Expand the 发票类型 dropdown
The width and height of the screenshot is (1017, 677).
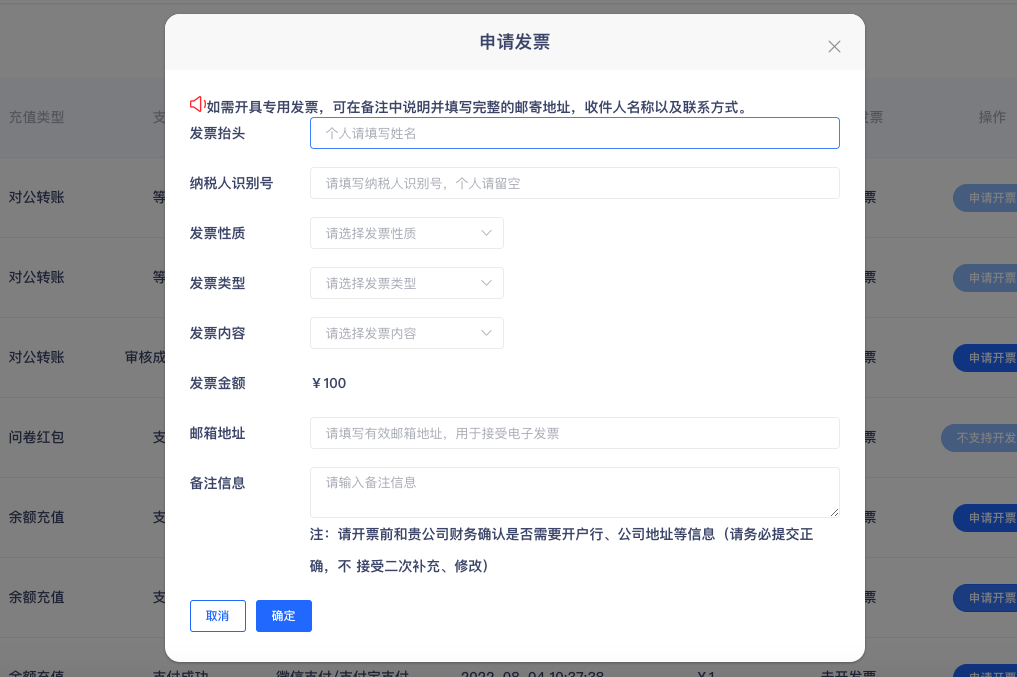pos(407,283)
